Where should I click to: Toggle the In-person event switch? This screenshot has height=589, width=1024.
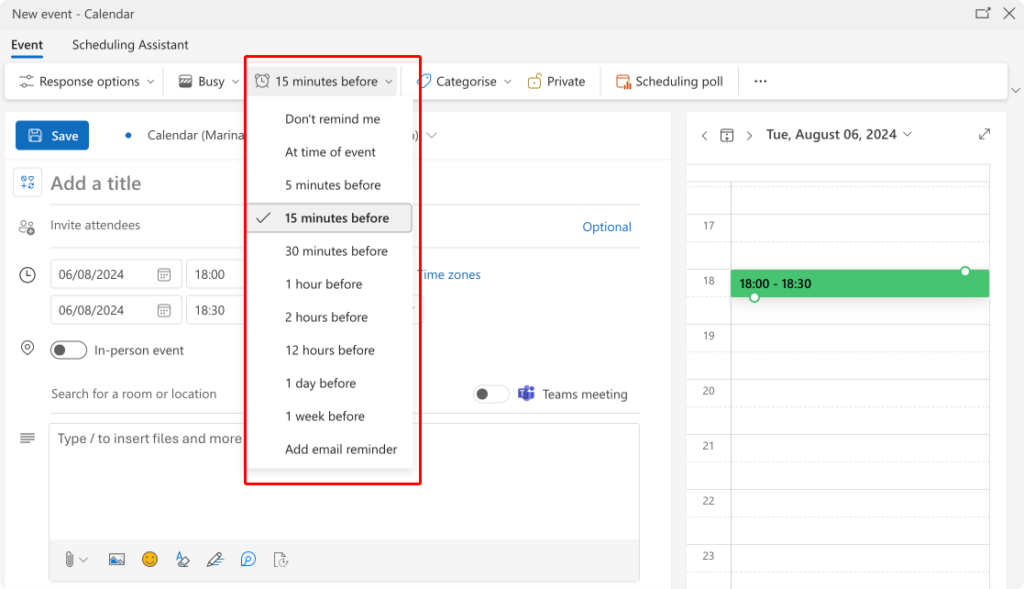click(69, 351)
